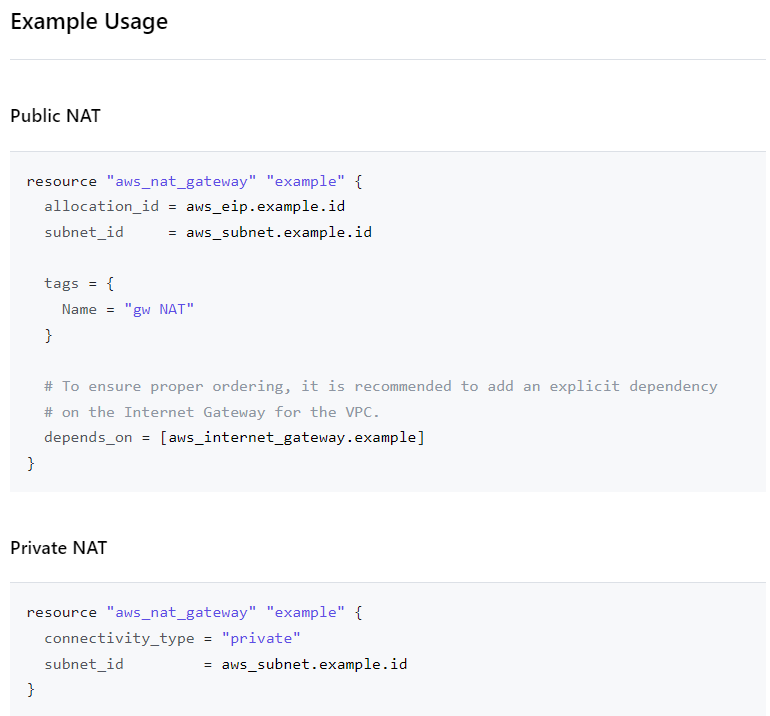Click Public NAT 'resource' keyword

coord(61,182)
